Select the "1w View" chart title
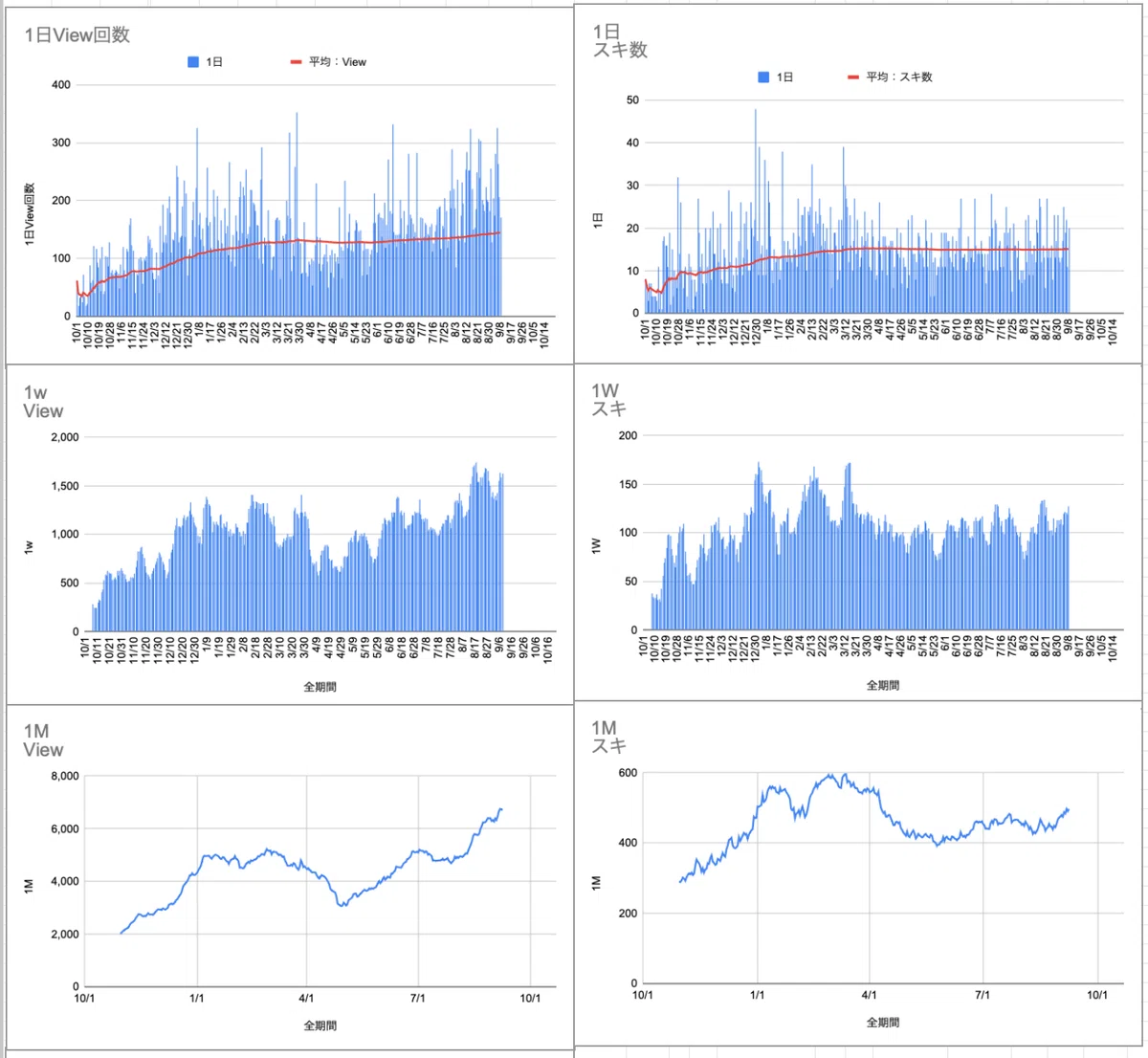1148x1058 pixels. point(44,402)
